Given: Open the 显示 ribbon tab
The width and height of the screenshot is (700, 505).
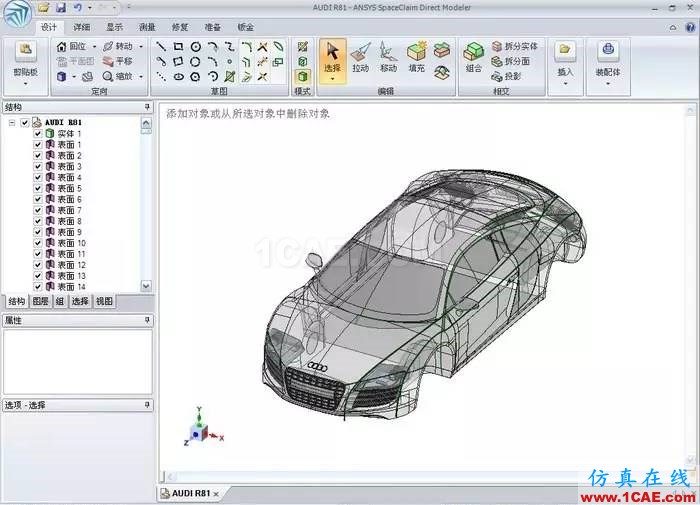Looking at the screenshot, I should click(115, 27).
